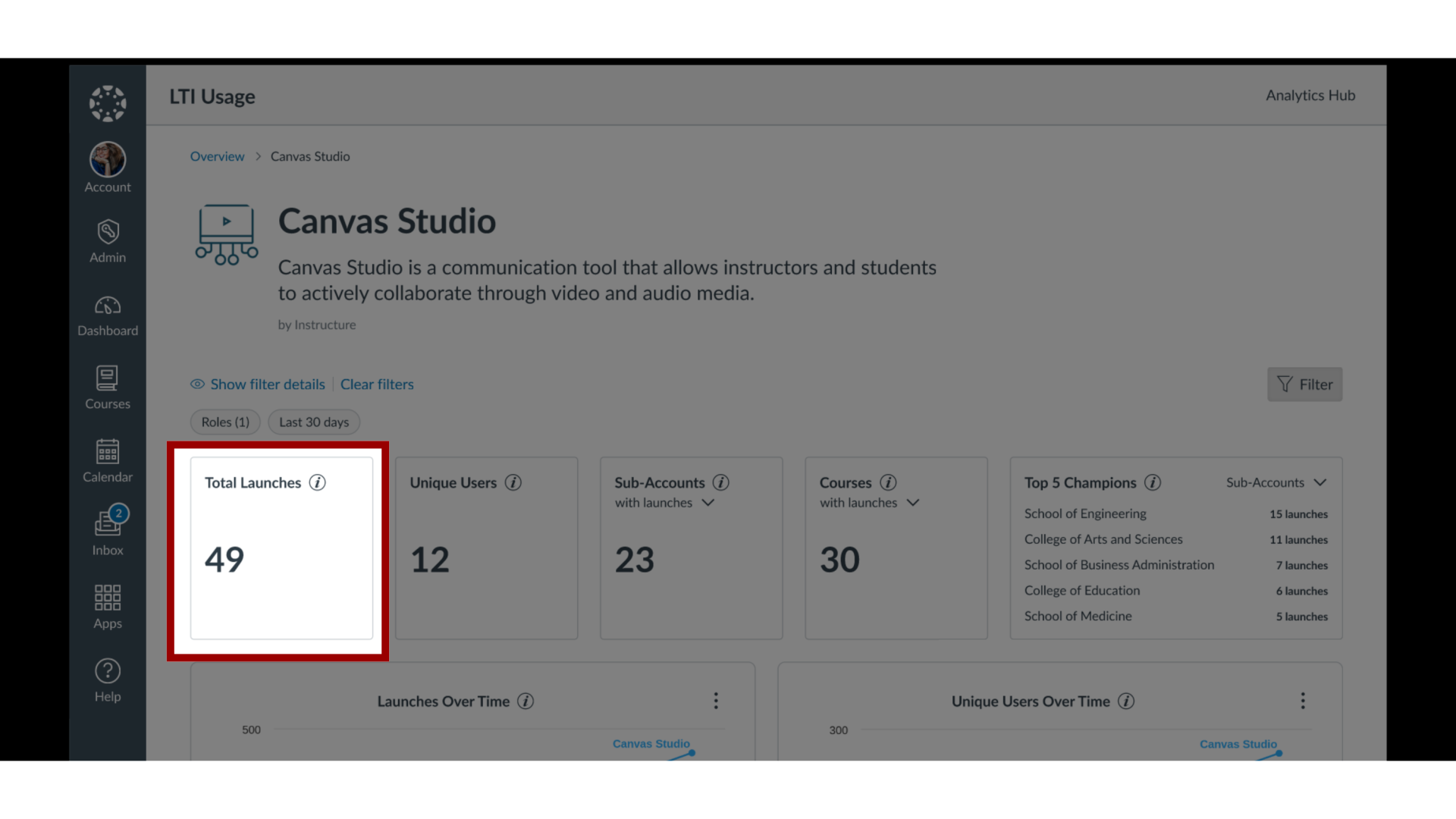Click Show filter details link

point(257,383)
